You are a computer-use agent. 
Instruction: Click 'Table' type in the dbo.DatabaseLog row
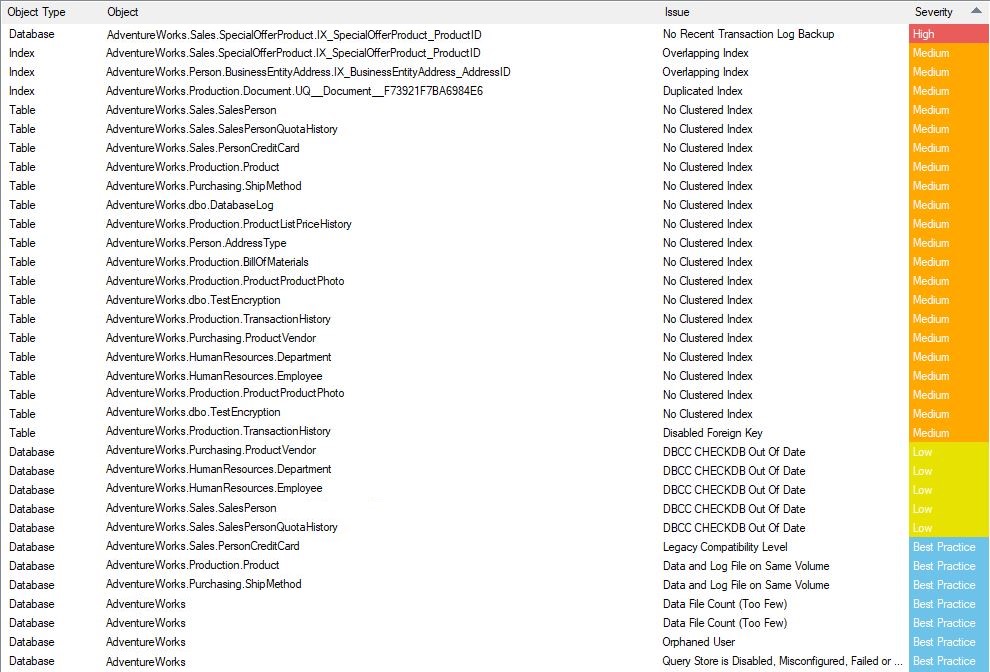tap(22, 205)
